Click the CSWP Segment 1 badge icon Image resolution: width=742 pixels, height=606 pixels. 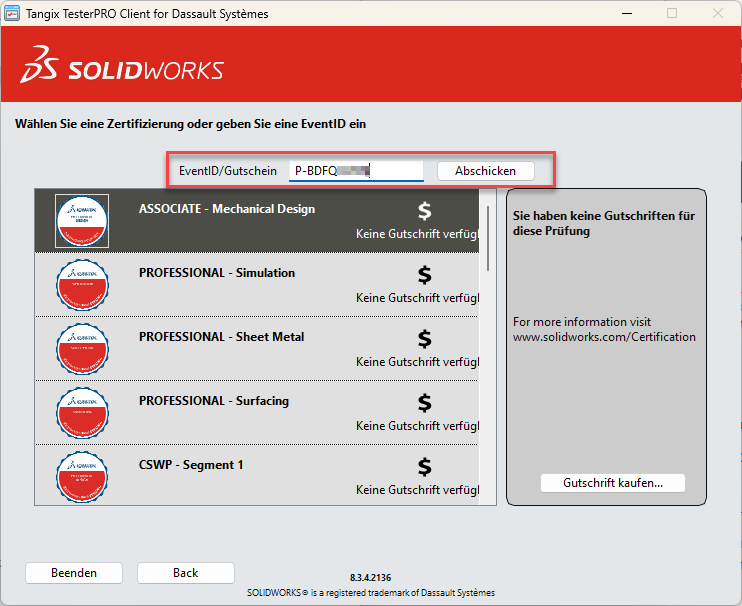pos(82,476)
